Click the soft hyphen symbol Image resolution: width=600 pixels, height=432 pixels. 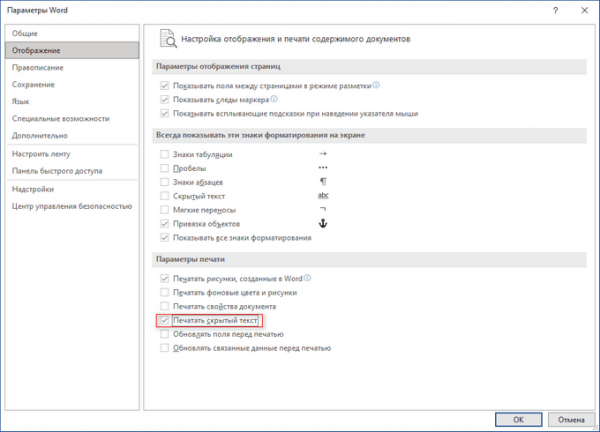[323, 209]
